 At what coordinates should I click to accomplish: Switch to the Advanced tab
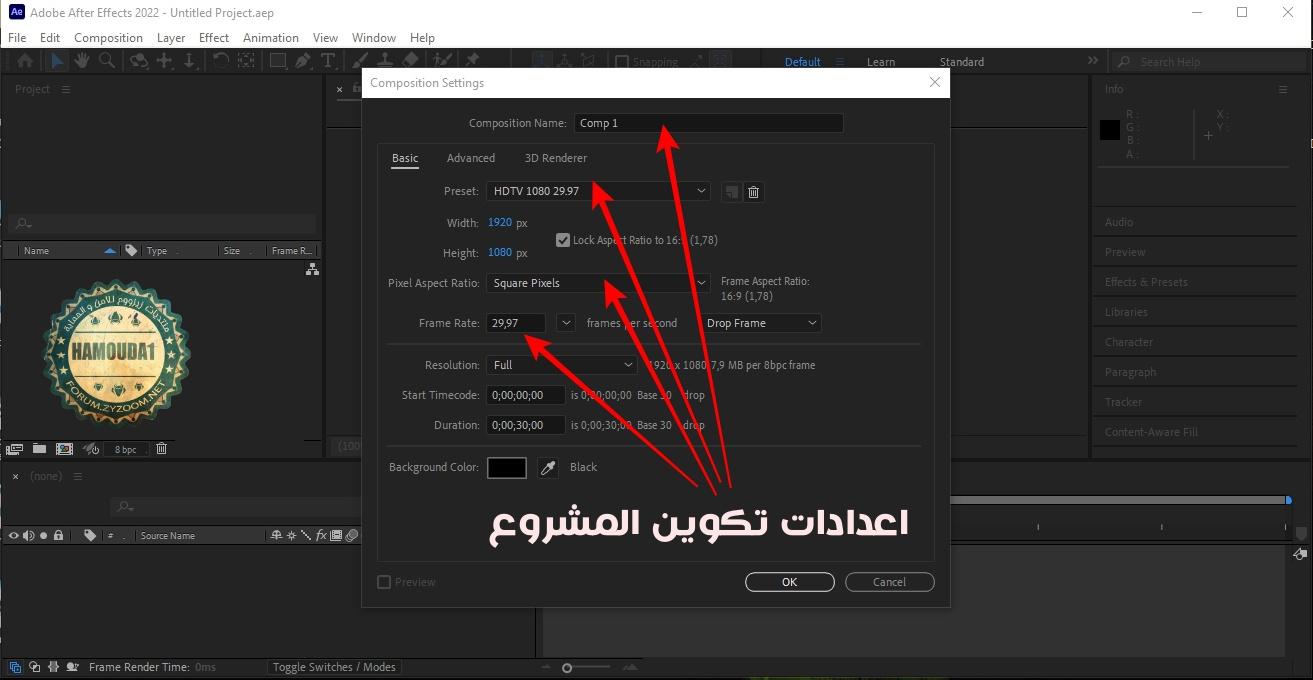pos(471,158)
